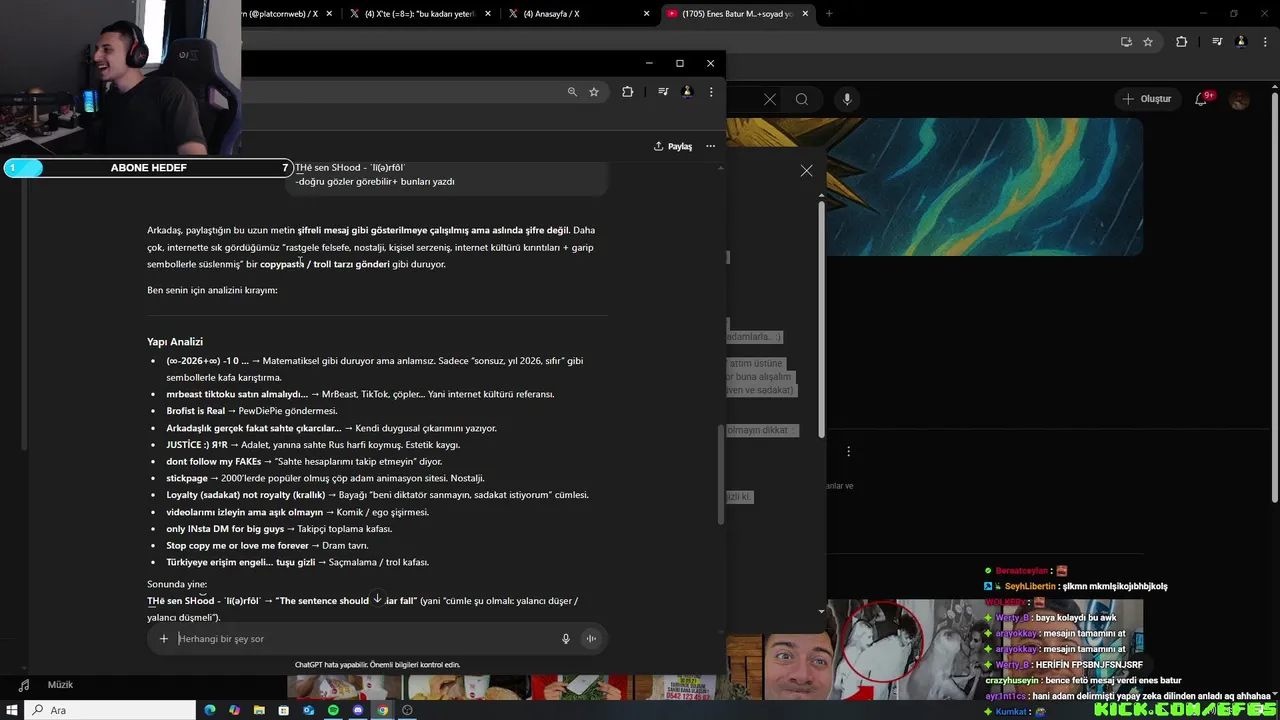Click the 'Ara' taskbar search box
The height and width of the screenshot is (720, 1280).
click(110, 710)
